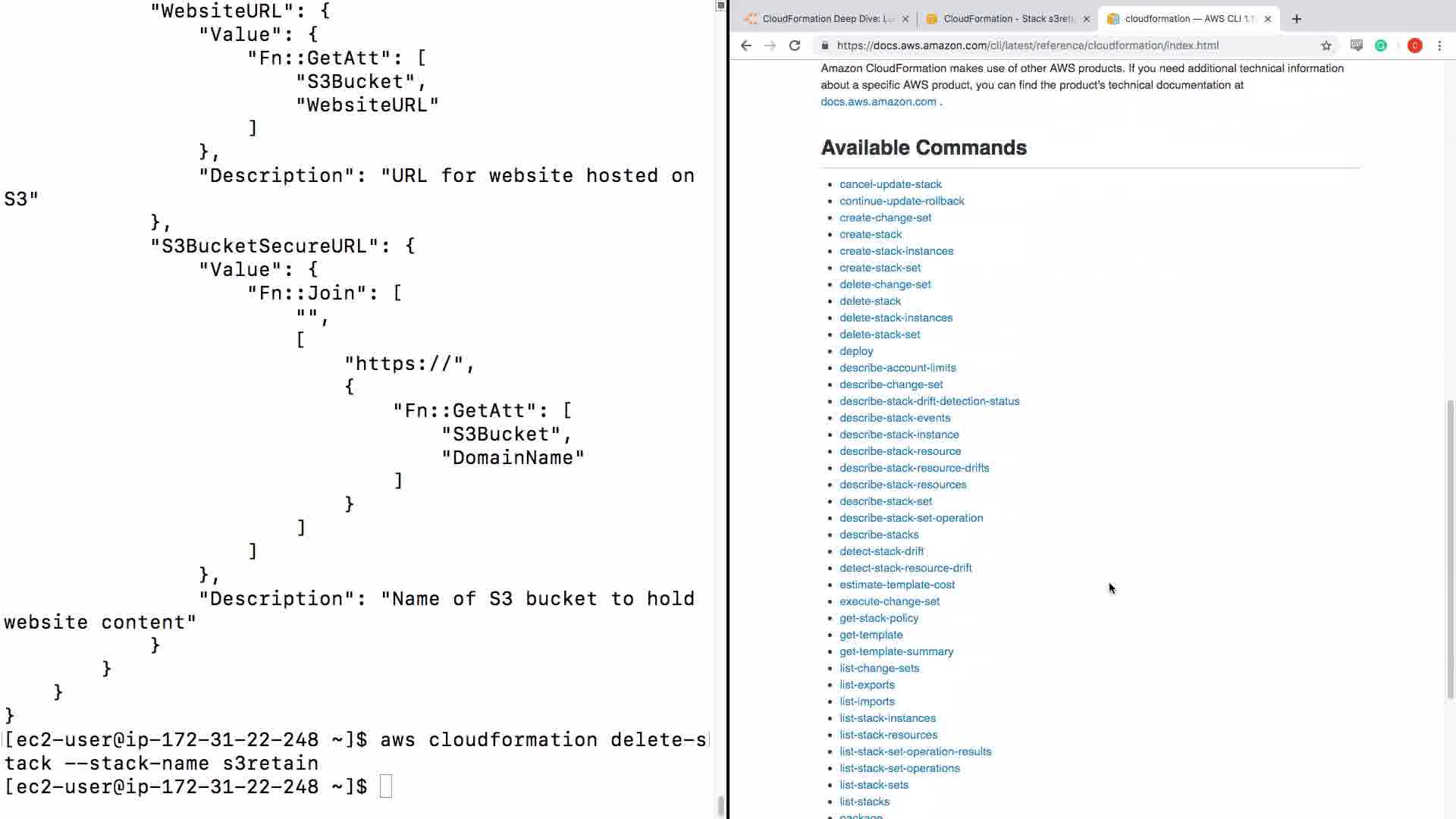Bookmark this page with the star icon

(1326, 45)
